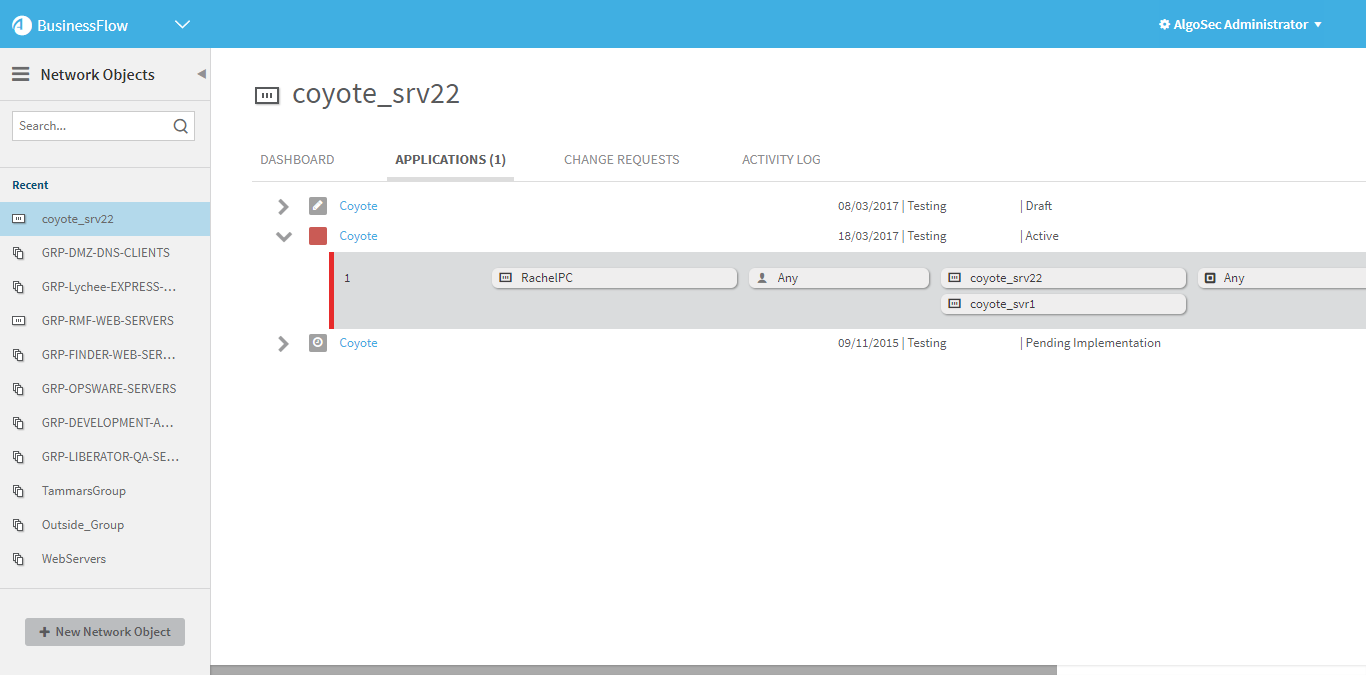Viewport: 1366px width, 675px height.
Task: Expand the Pending Implementation Coyote row
Action: (x=284, y=343)
